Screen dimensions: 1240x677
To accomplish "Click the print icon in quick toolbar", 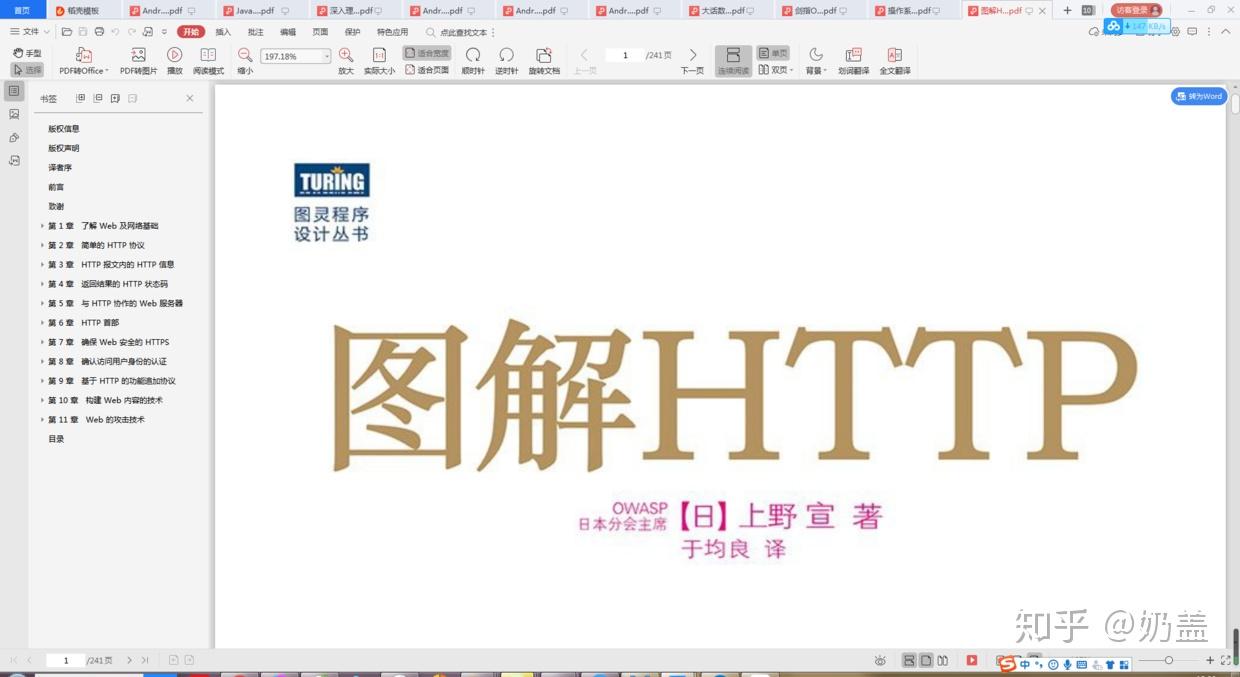I will pos(99,32).
